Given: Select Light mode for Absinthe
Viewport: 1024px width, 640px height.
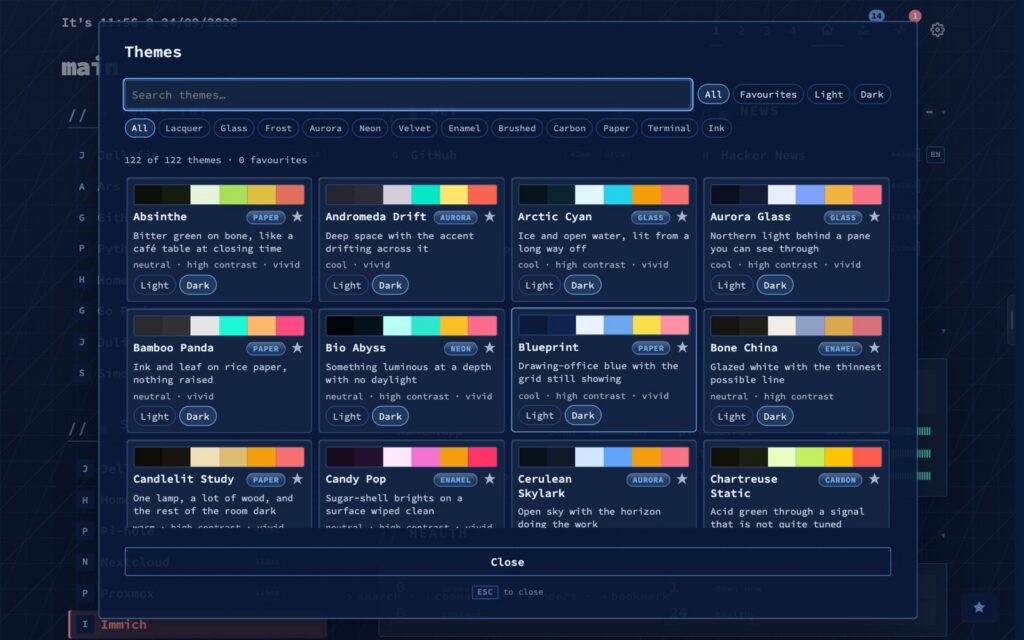Looking at the screenshot, I should coord(154,285).
